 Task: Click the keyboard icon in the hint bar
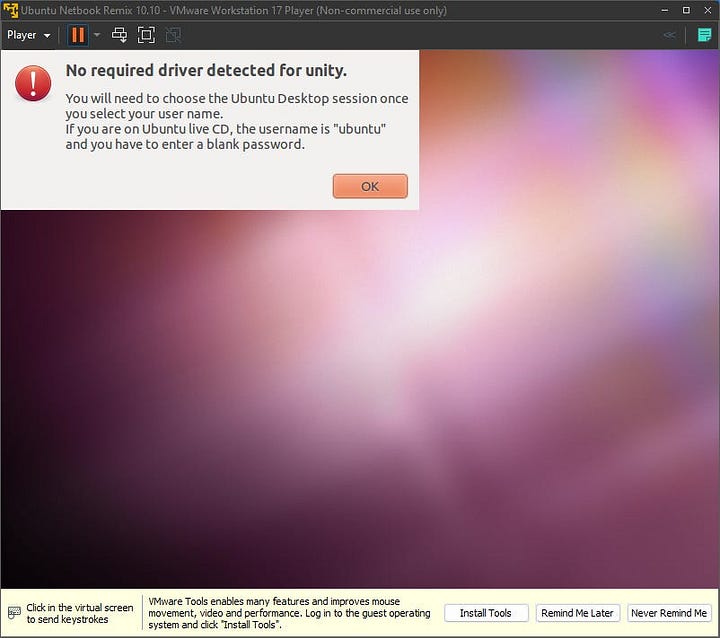(x=14, y=613)
